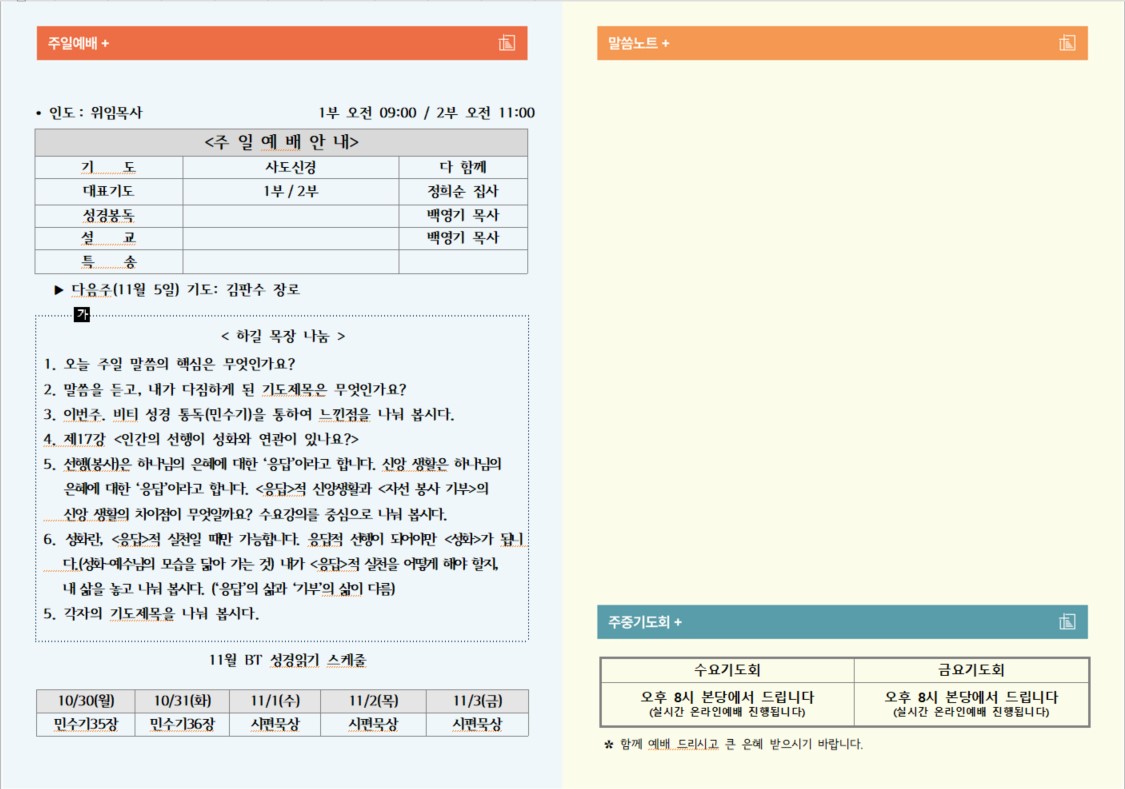Click the 정희순 집사 cell
The image size is (1125, 789).
(x=462, y=191)
